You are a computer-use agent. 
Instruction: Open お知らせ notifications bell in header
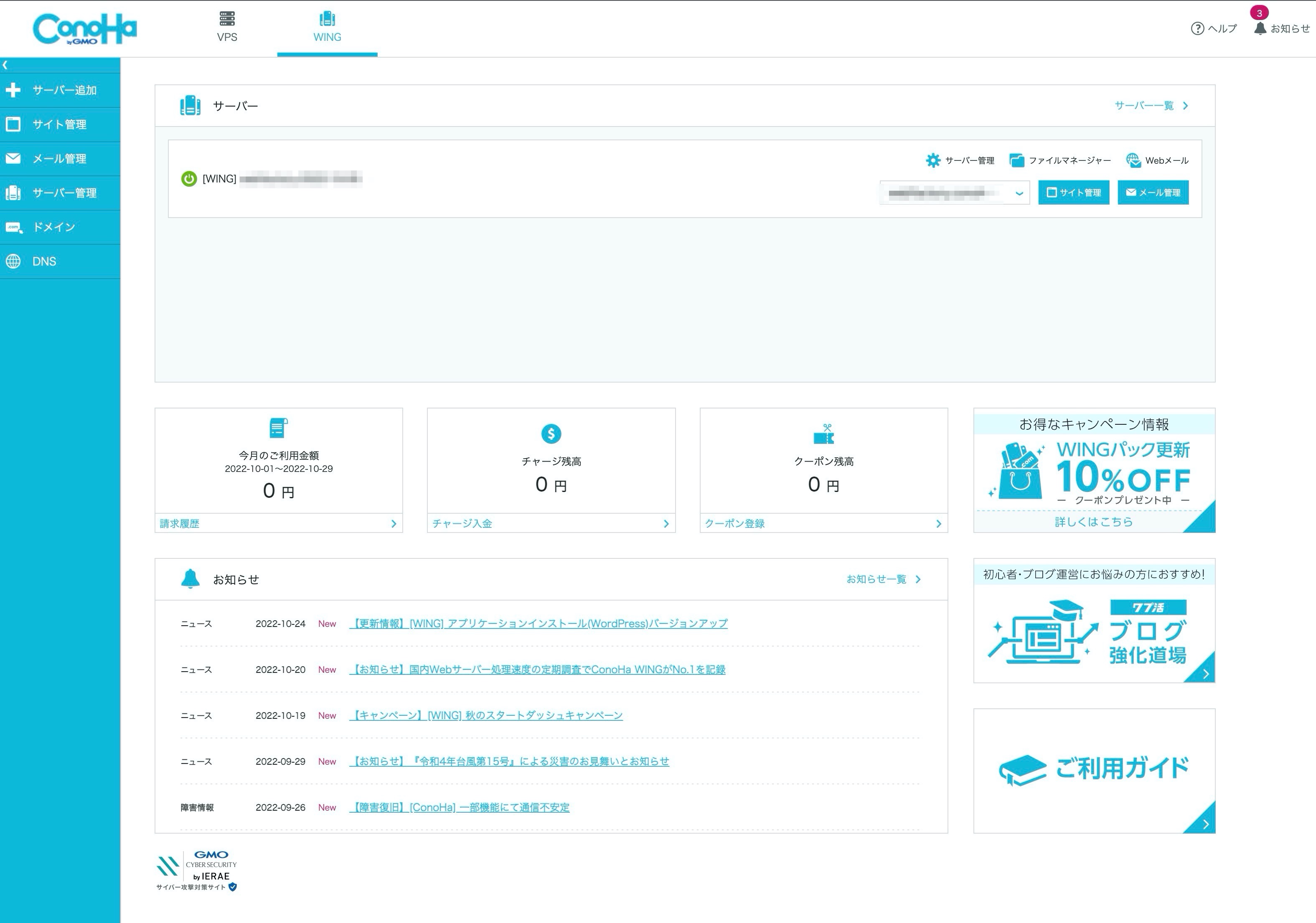point(1282,28)
